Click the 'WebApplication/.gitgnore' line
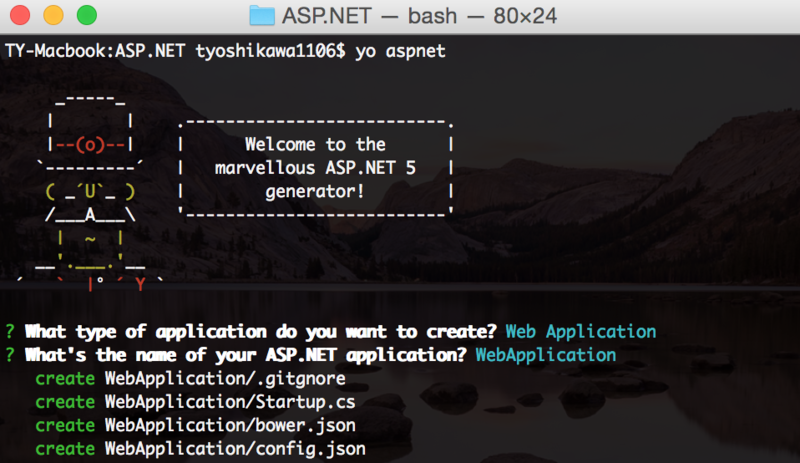Viewport: 800px width, 463px height. (225, 378)
